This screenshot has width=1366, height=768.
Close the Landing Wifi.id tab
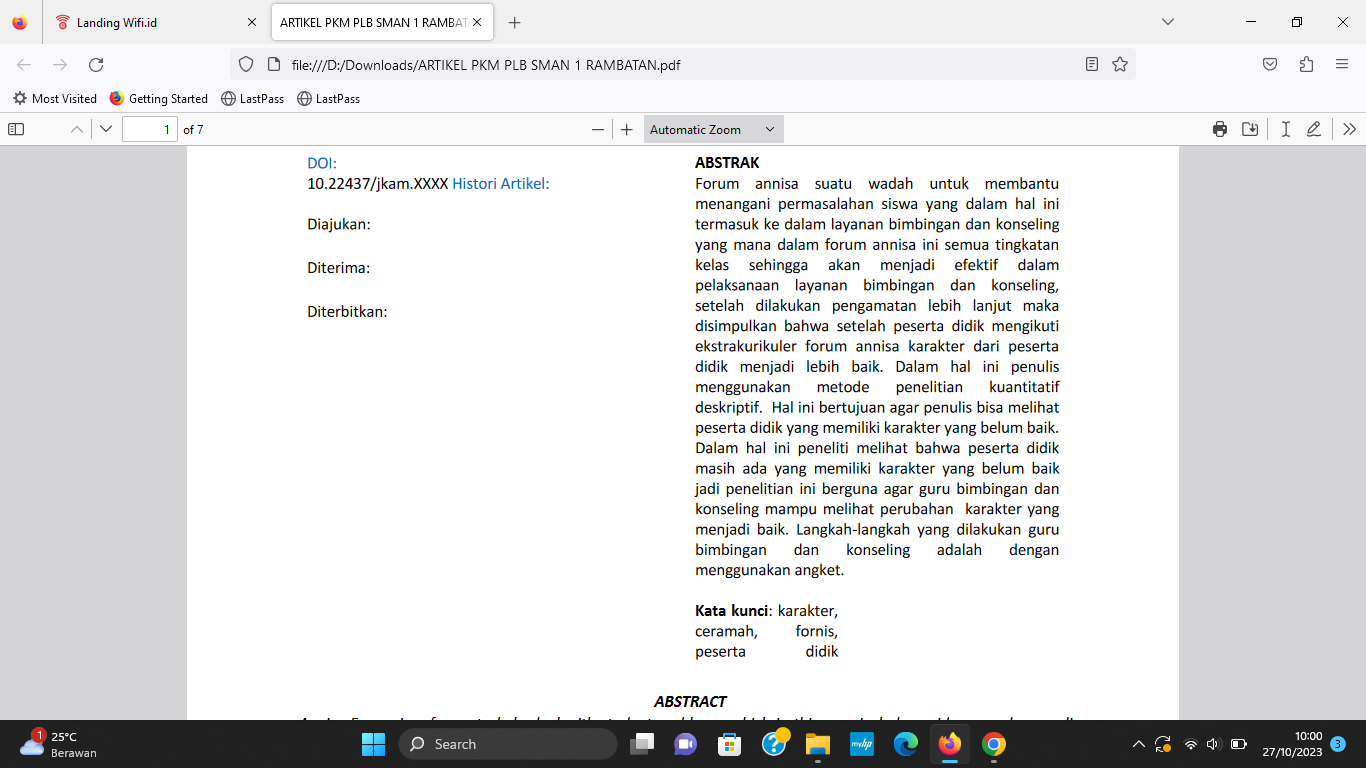252,22
